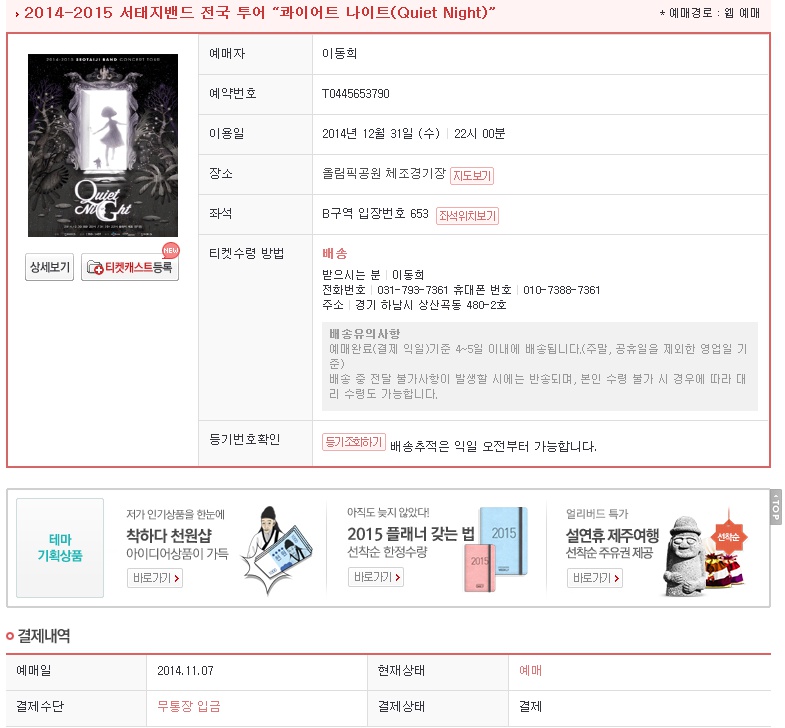Open the 상세보기 details button
785x728 pixels.
click(x=50, y=267)
